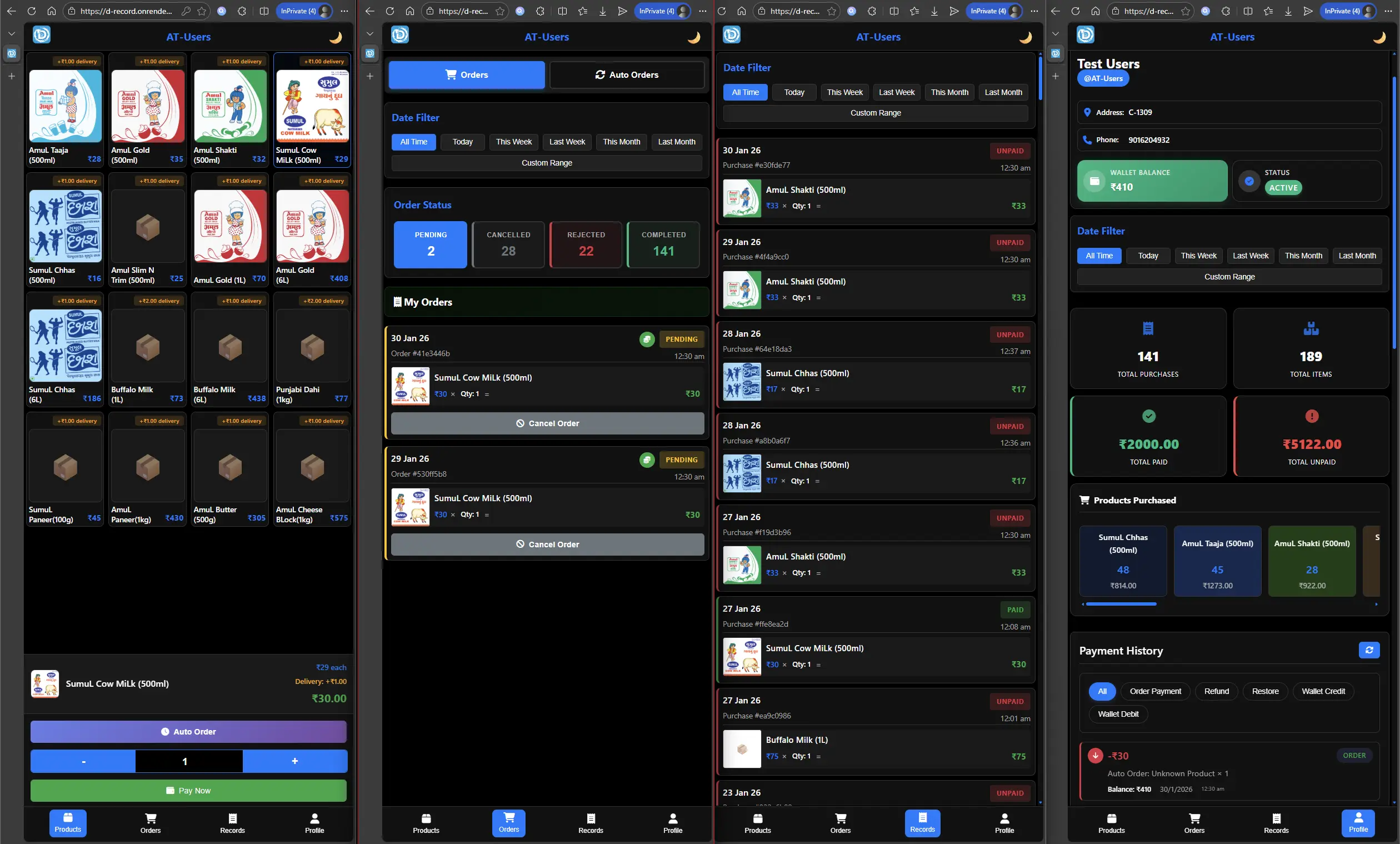Image resolution: width=1400 pixels, height=844 pixels.
Task: Refresh Payment History with blue refresh icon
Action: 1369,650
